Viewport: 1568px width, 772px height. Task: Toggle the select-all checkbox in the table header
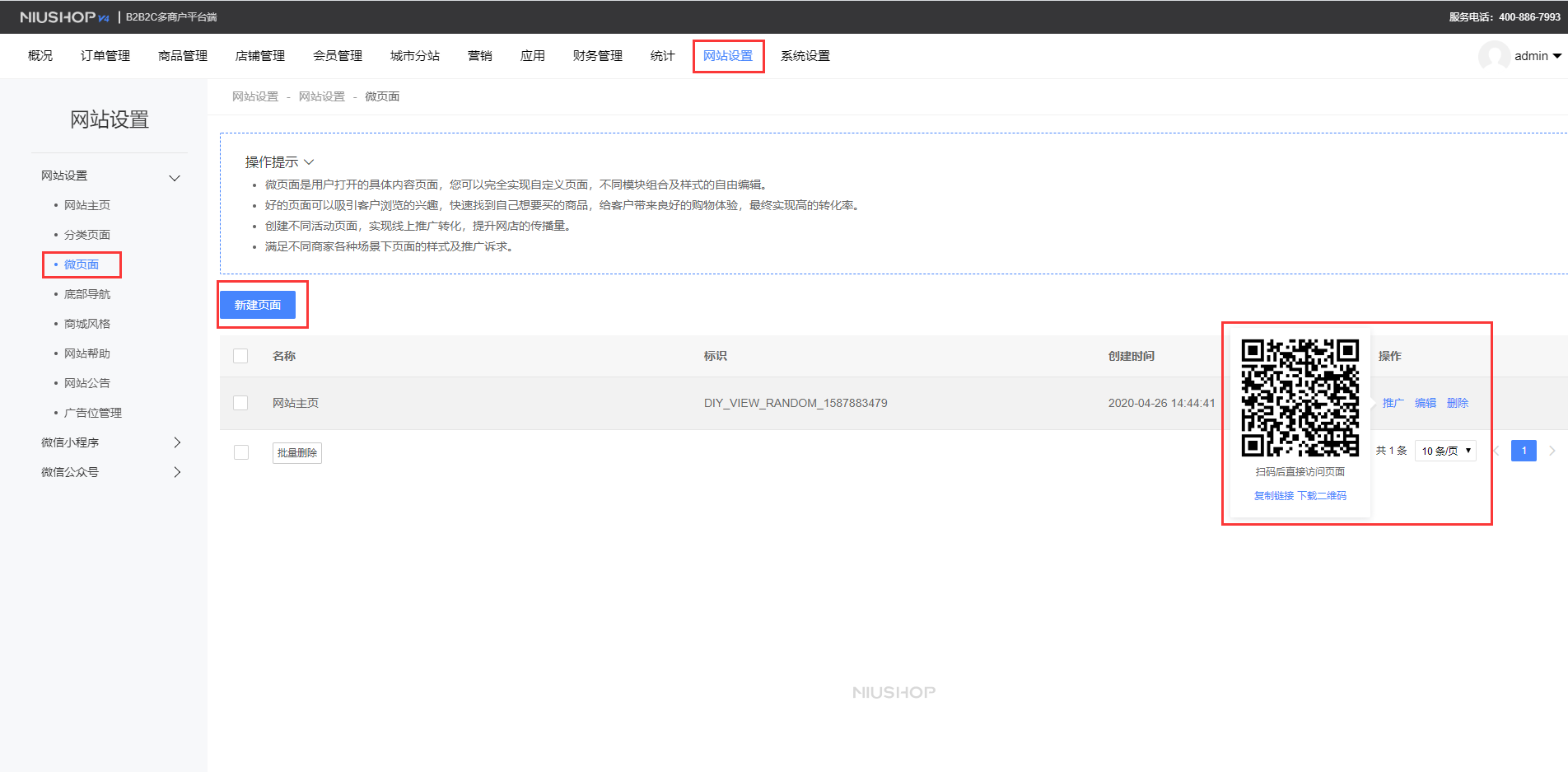(x=240, y=356)
